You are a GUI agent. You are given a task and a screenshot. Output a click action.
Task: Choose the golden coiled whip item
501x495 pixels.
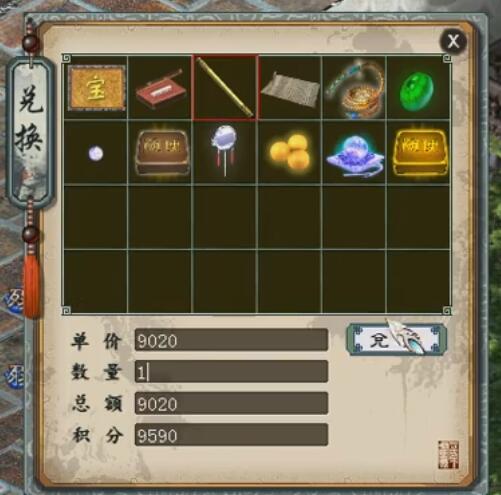point(356,89)
